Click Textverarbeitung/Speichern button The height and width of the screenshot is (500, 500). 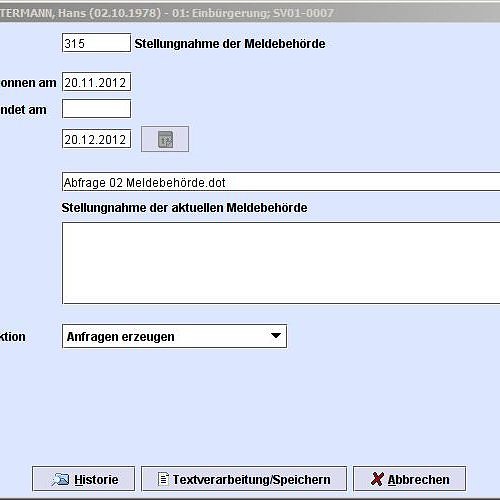click(244, 479)
